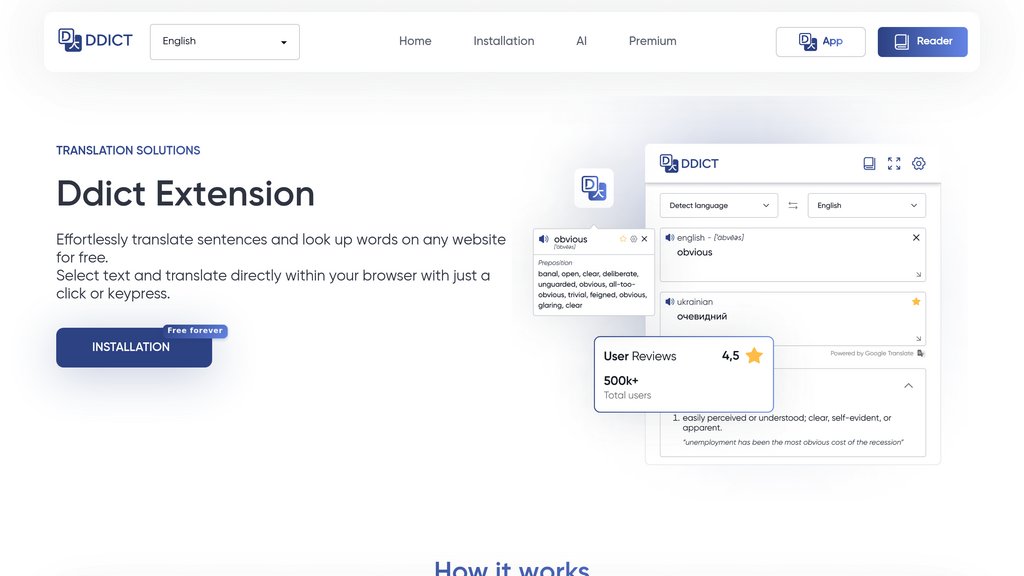Play audio for the ukrainian translation
Image resolution: width=1024 pixels, height=576 pixels.
[x=669, y=302]
